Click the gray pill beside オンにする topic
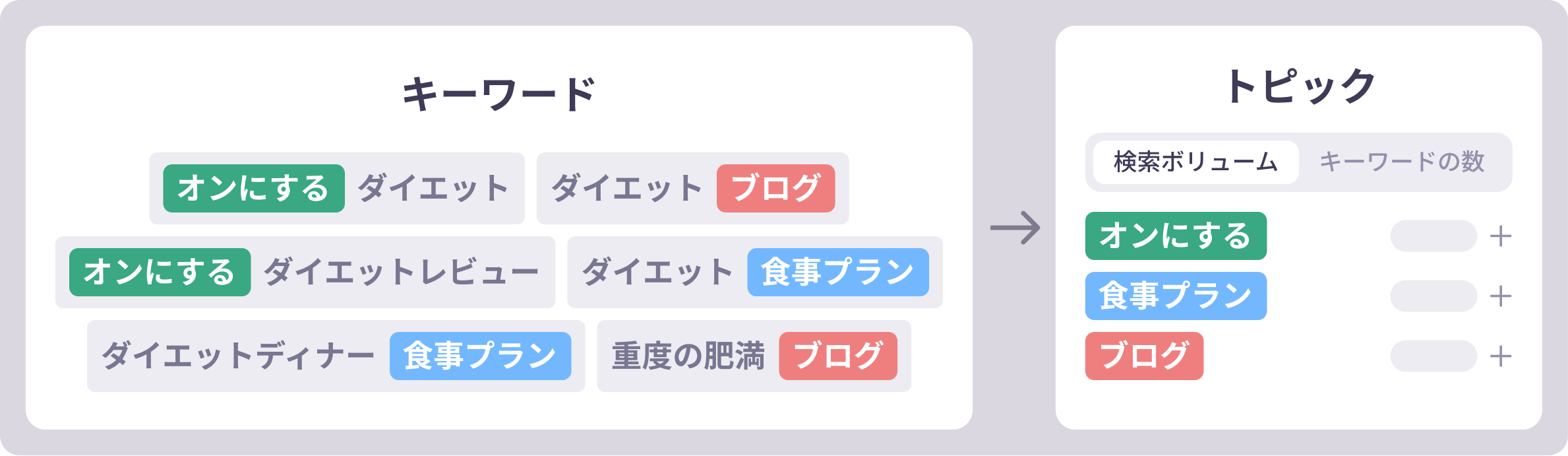 [1433, 236]
